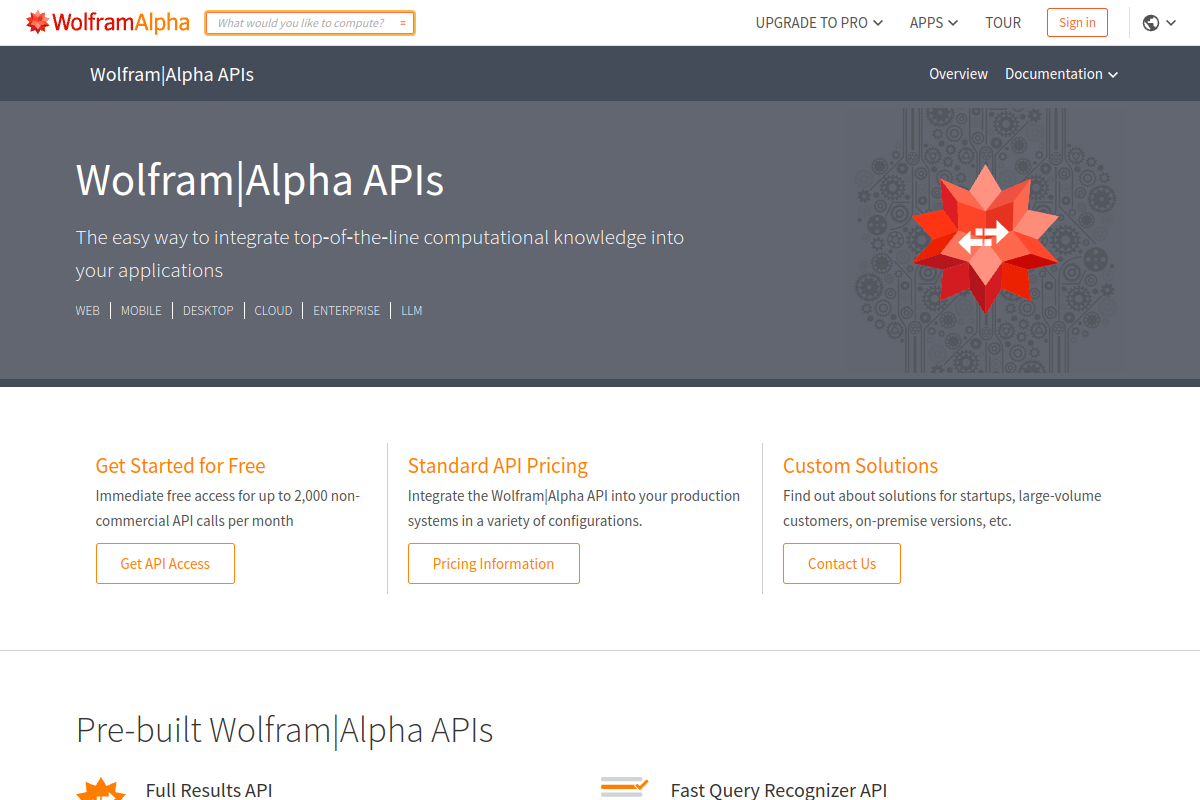Click the Full Results API title
This screenshot has width=1200, height=800.
click(x=209, y=790)
